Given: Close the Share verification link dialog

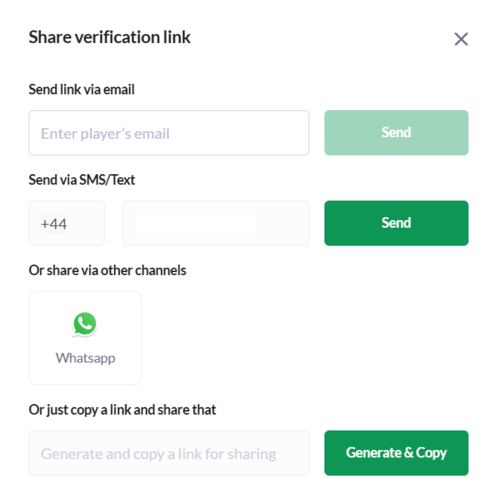Looking at the screenshot, I should click(x=461, y=39).
